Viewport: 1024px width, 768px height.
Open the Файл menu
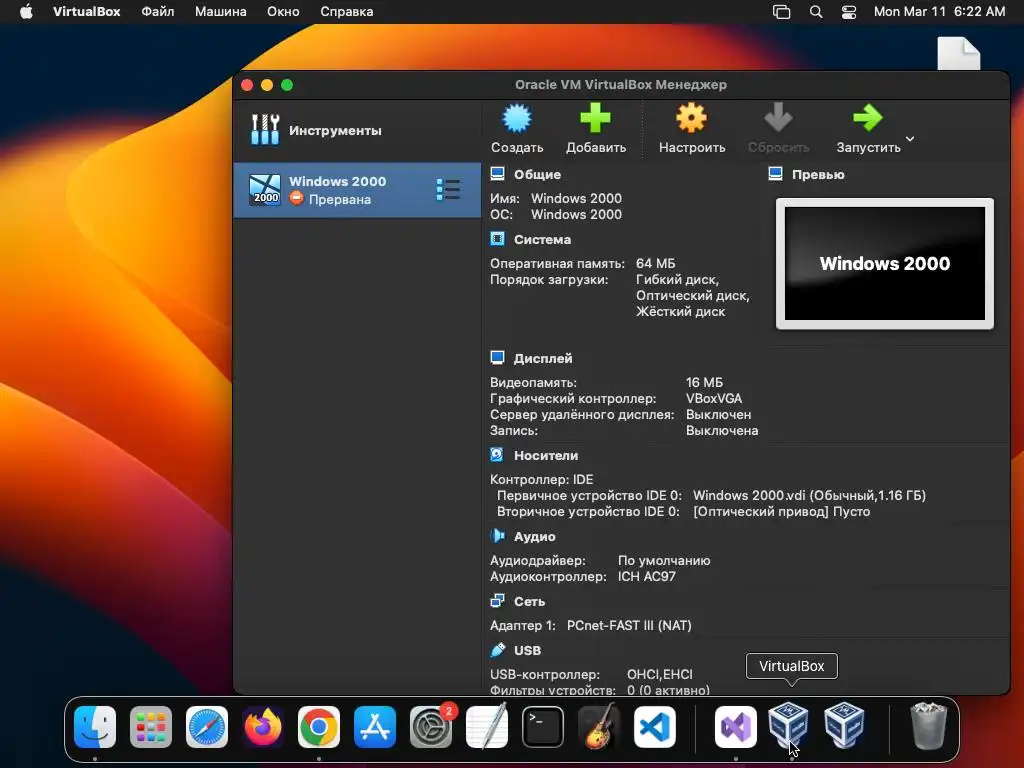tap(157, 12)
